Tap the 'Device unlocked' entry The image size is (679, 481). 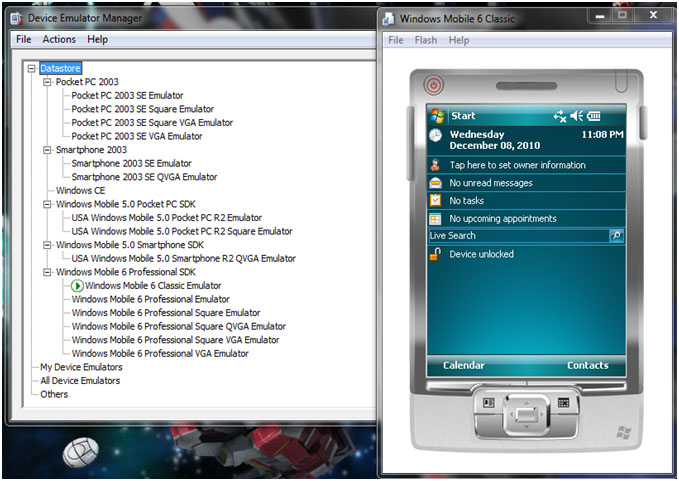[481, 254]
